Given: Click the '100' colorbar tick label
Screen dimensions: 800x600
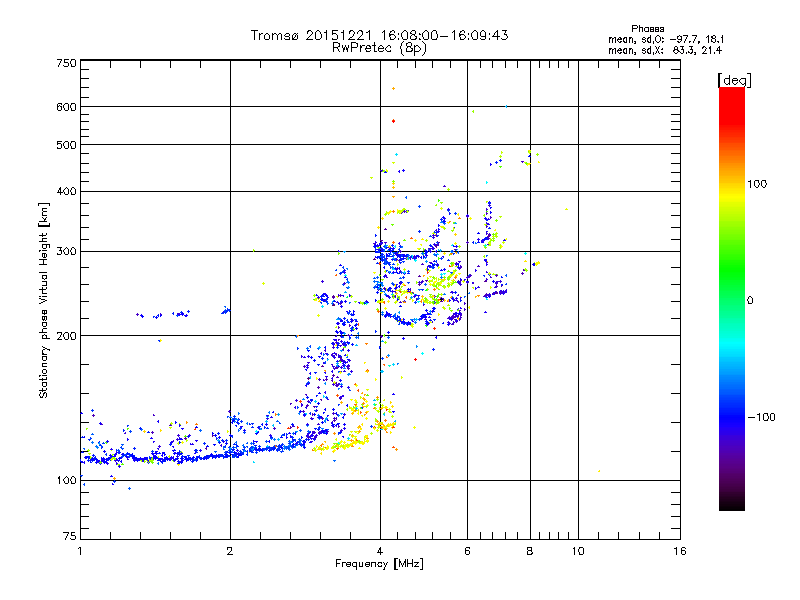Looking at the screenshot, I should tap(757, 184).
